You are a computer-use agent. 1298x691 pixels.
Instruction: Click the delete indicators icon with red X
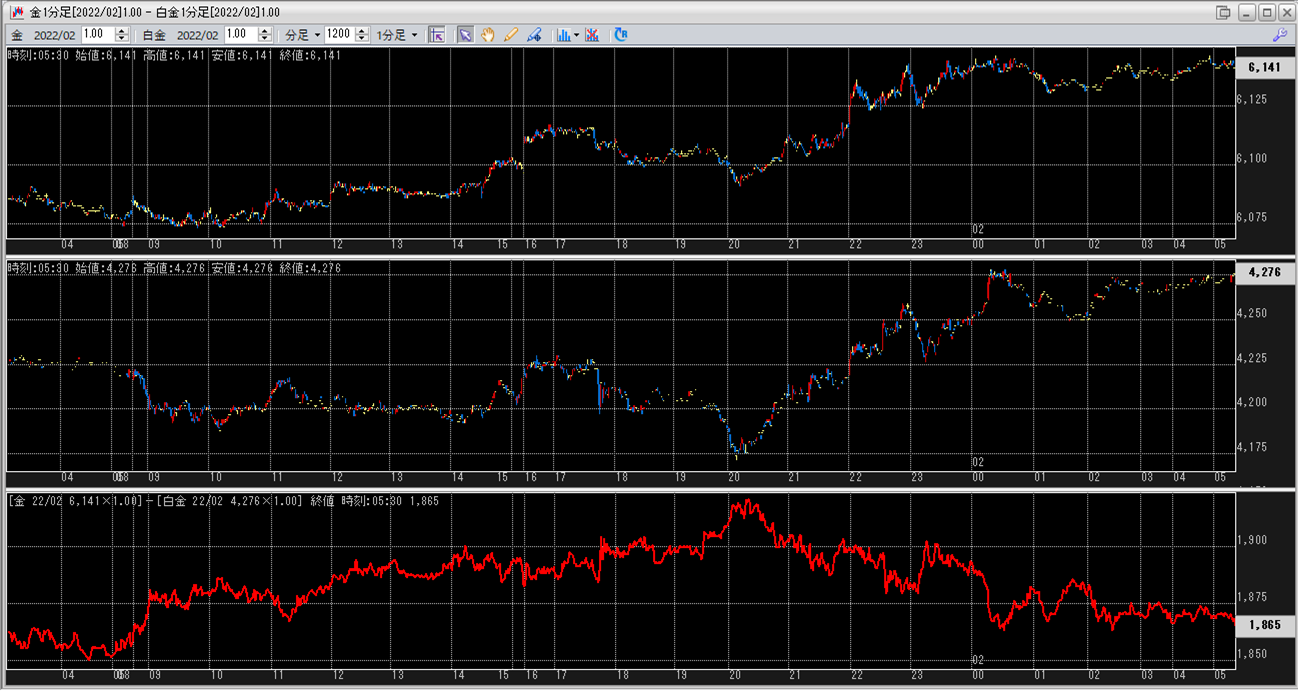[592, 34]
